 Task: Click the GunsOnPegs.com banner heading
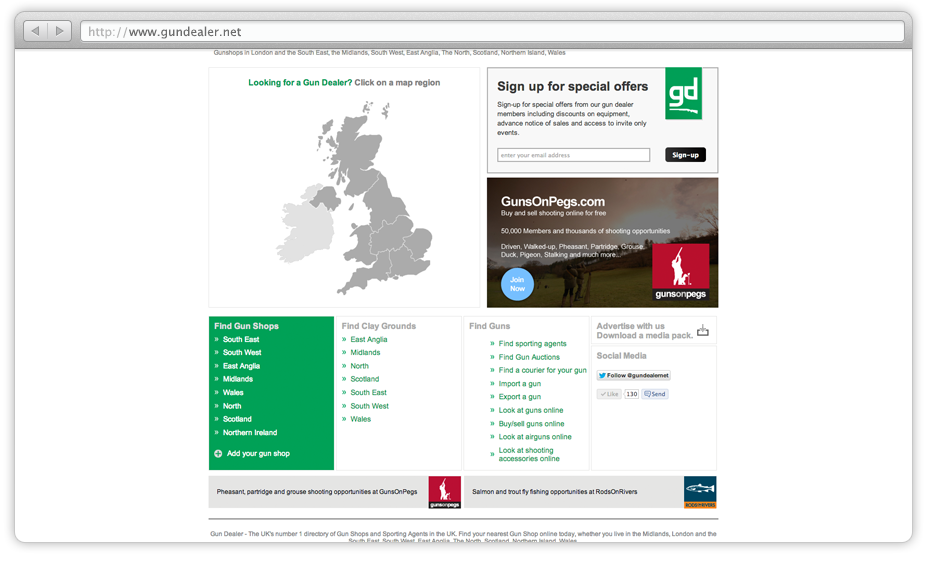[553, 202]
